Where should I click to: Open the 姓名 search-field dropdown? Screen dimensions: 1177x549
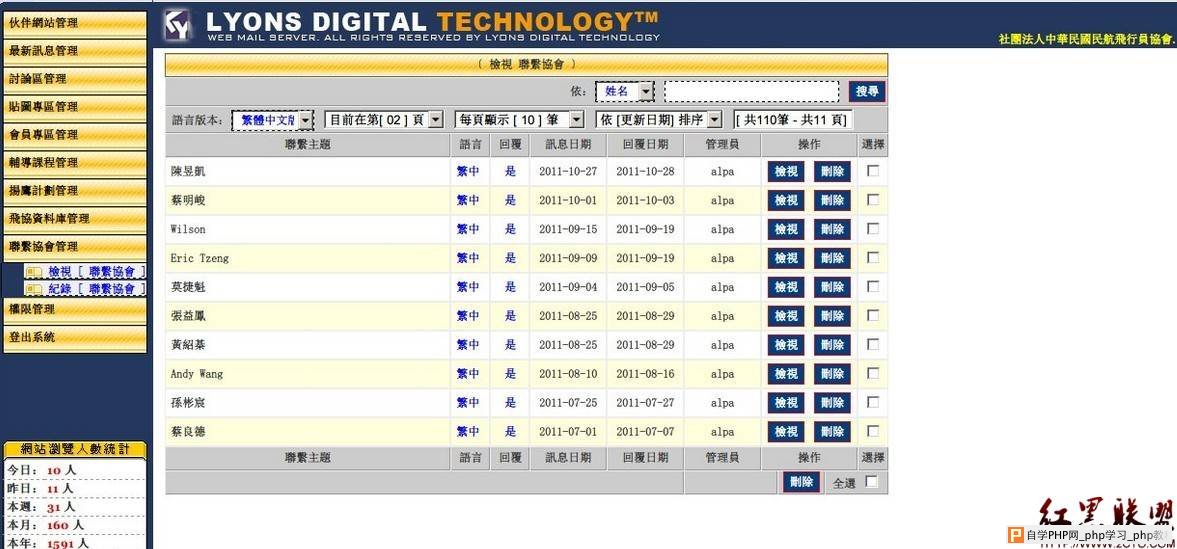pyautogui.click(x=625, y=91)
